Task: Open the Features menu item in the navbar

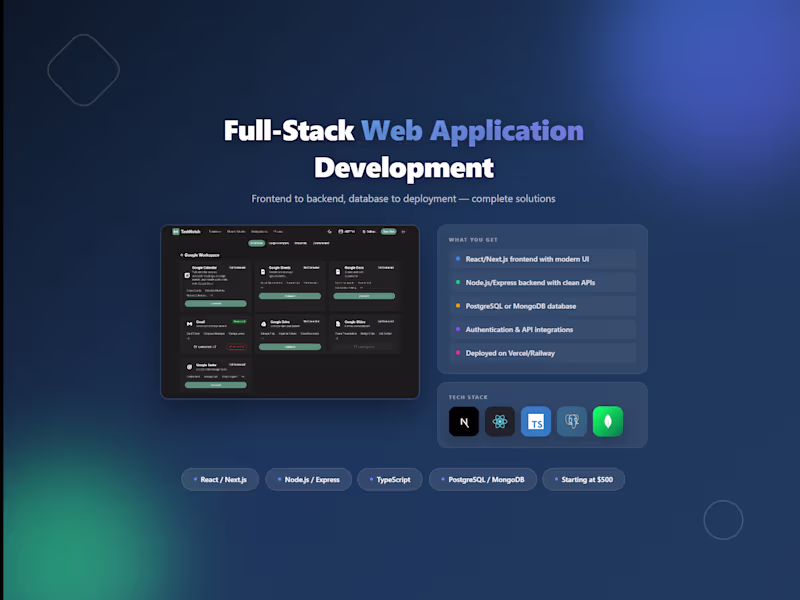Action: [x=216, y=231]
